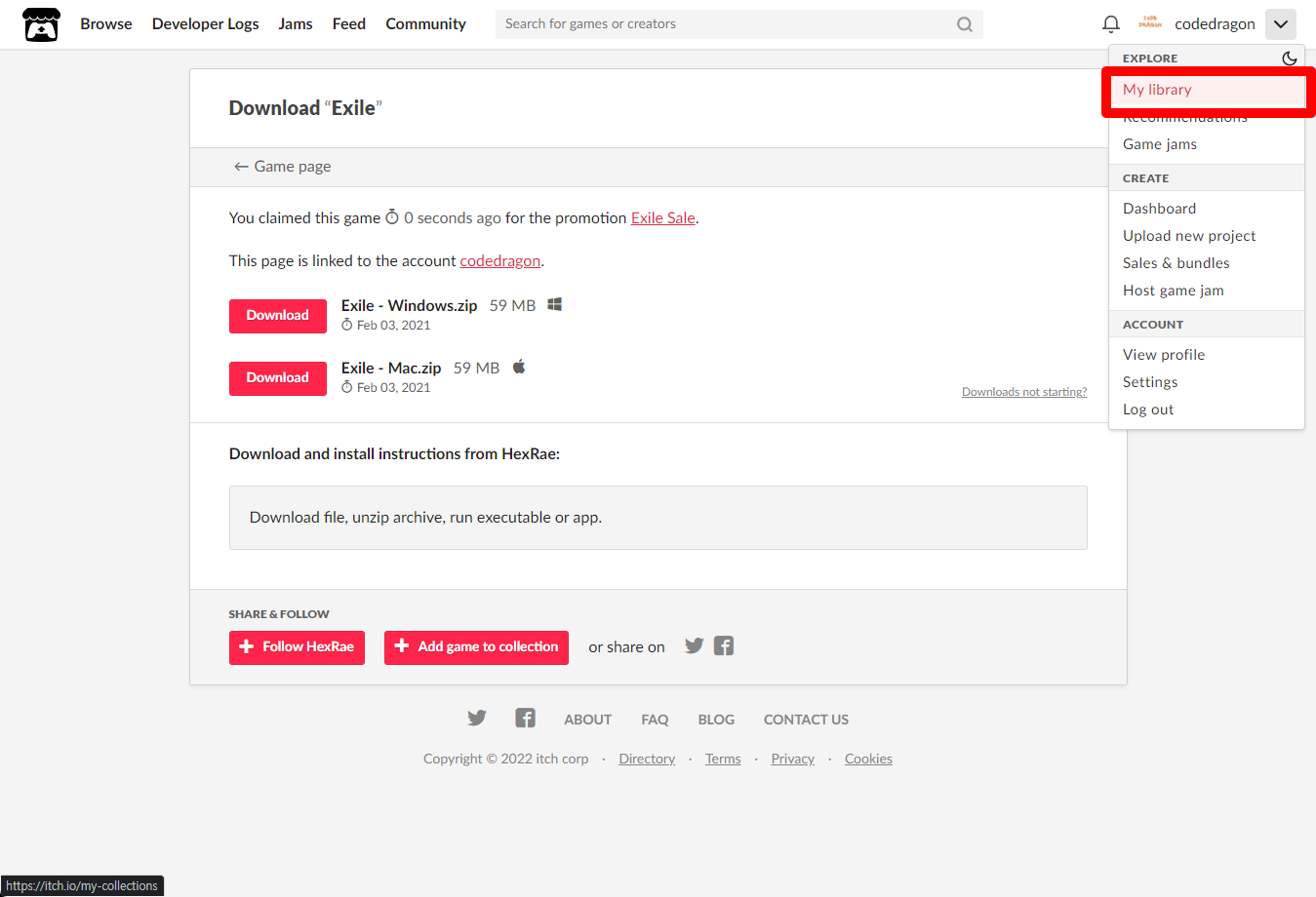
Task: Open the Feed page
Action: click(x=348, y=24)
